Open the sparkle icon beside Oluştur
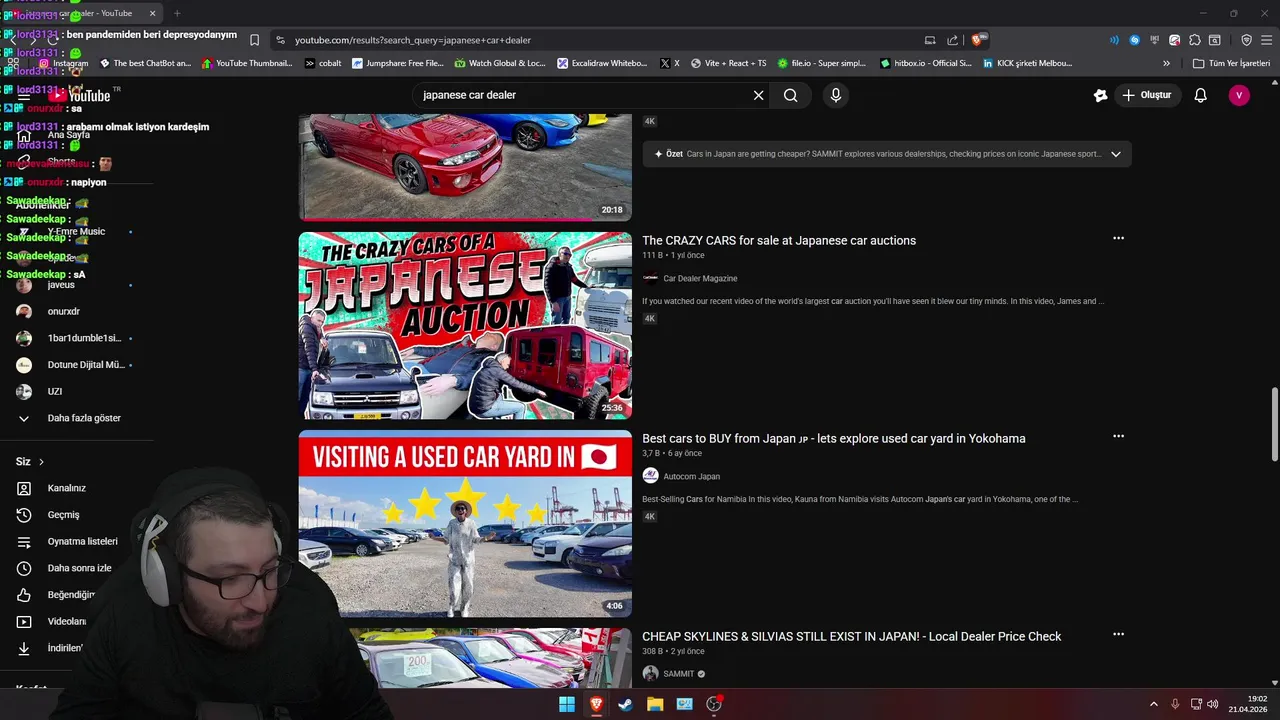Viewport: 1280px width, 720px height. click(1100, 95)
